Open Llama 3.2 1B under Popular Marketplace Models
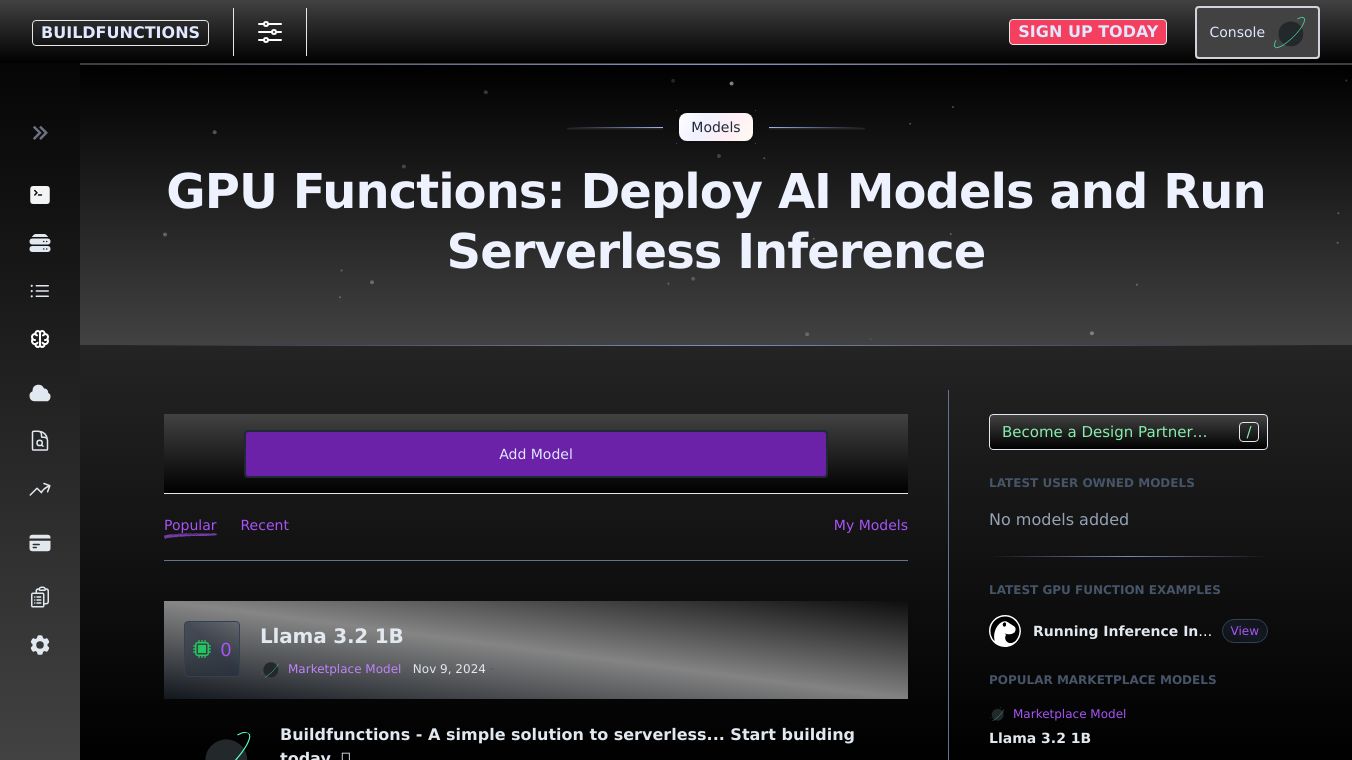 pyautogui.click(x=1040, y=738)
